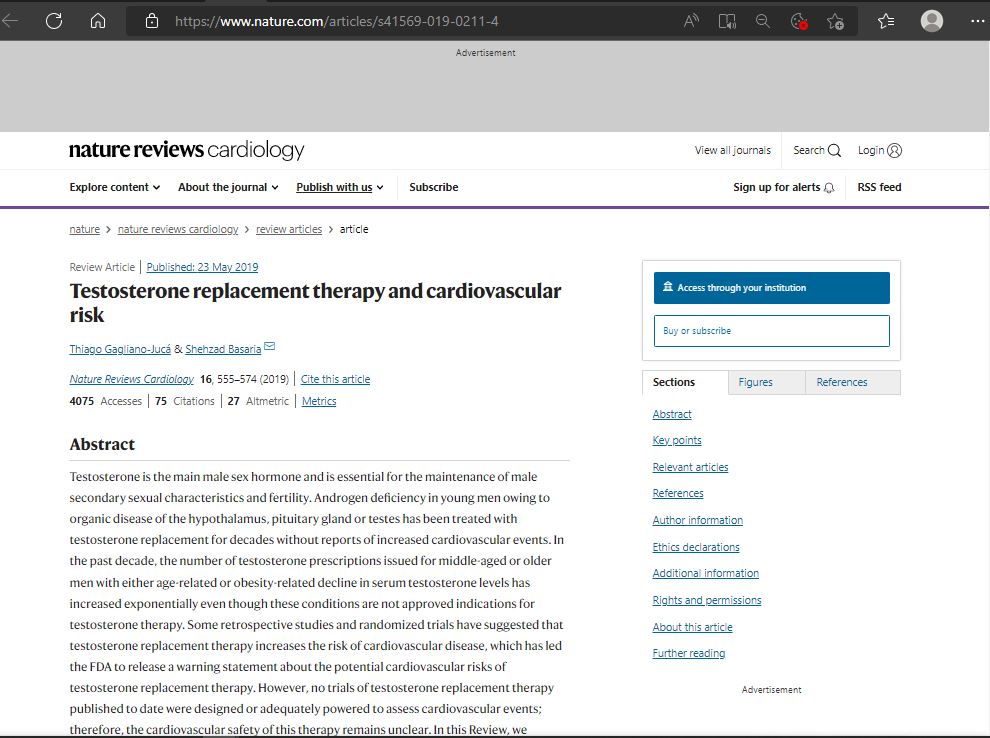This screenshot has width=990, height=738.
Task: Click the Search magnifier on Nature header
Action: 834,150
